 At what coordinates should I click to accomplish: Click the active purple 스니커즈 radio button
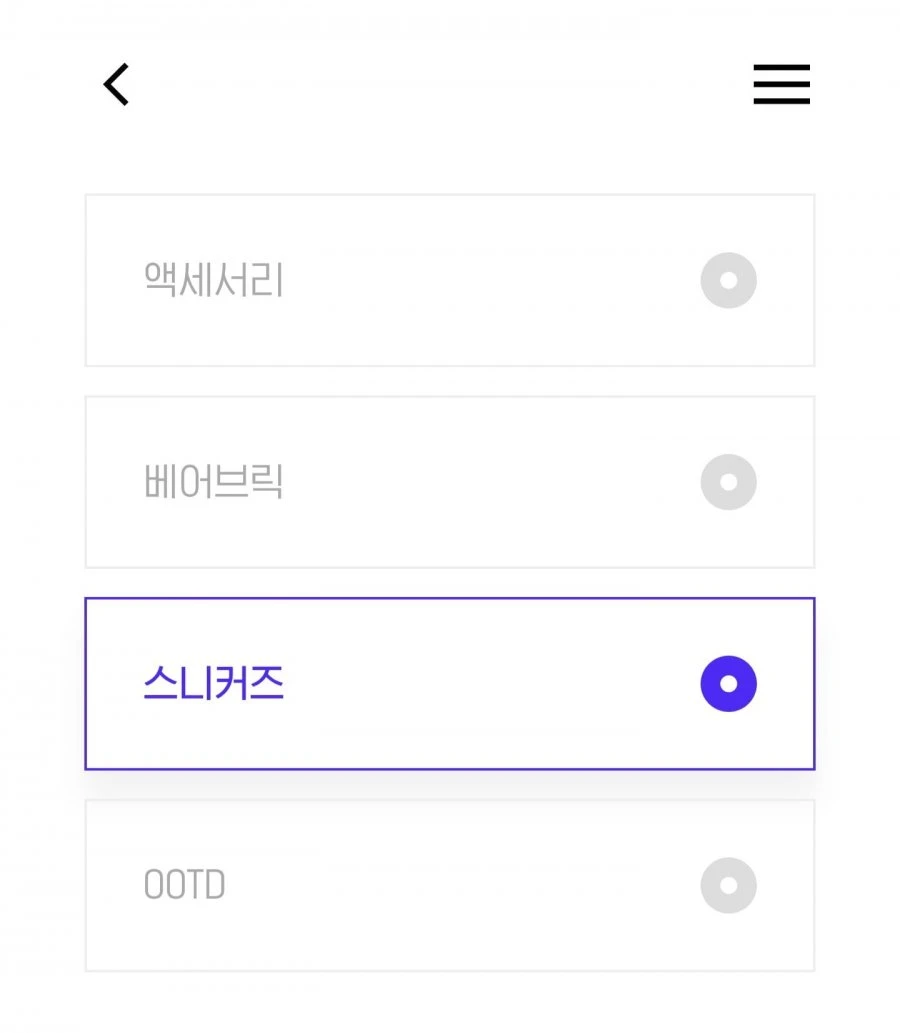coord(728,683)
